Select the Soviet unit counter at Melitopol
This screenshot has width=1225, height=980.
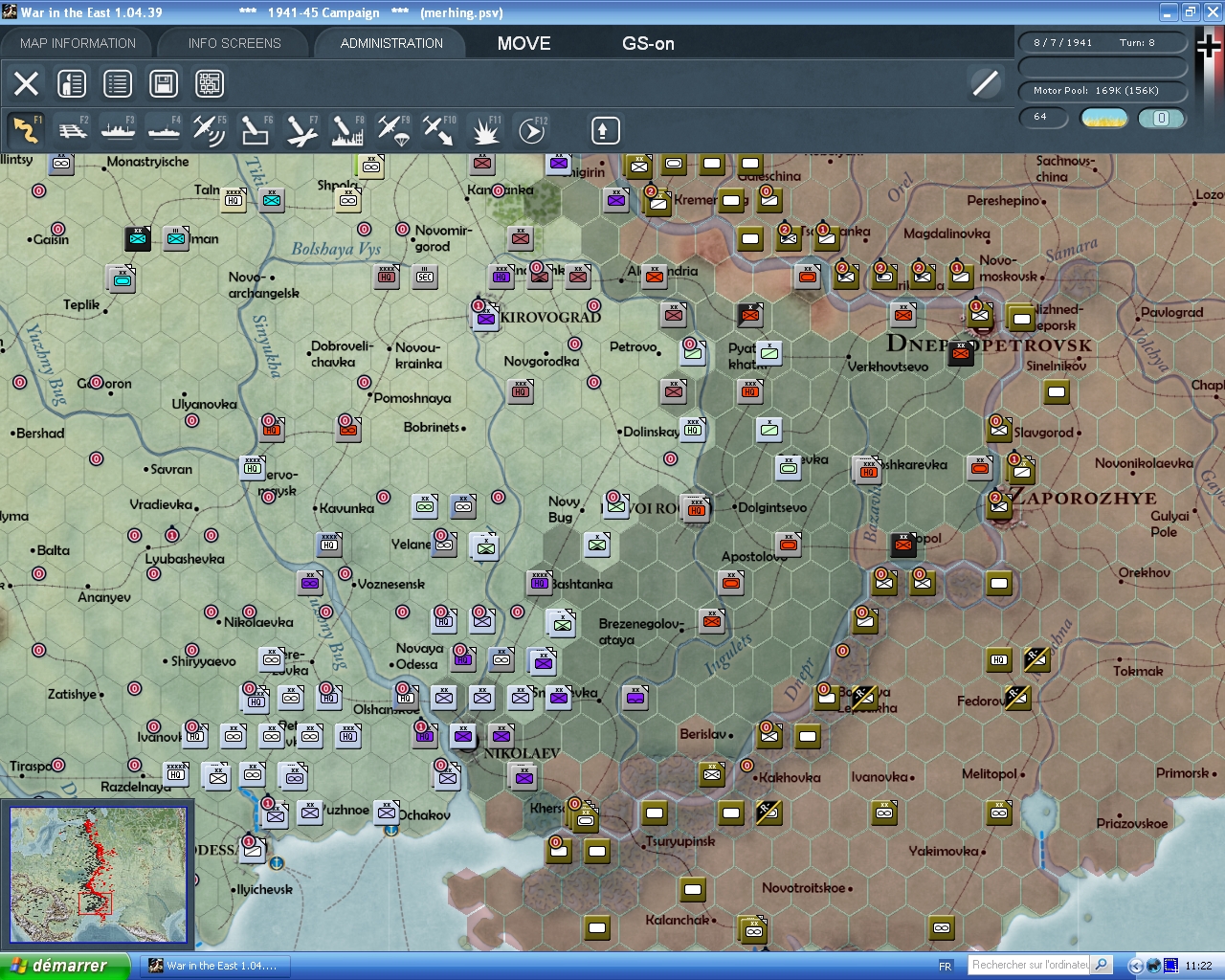point(999,813)
